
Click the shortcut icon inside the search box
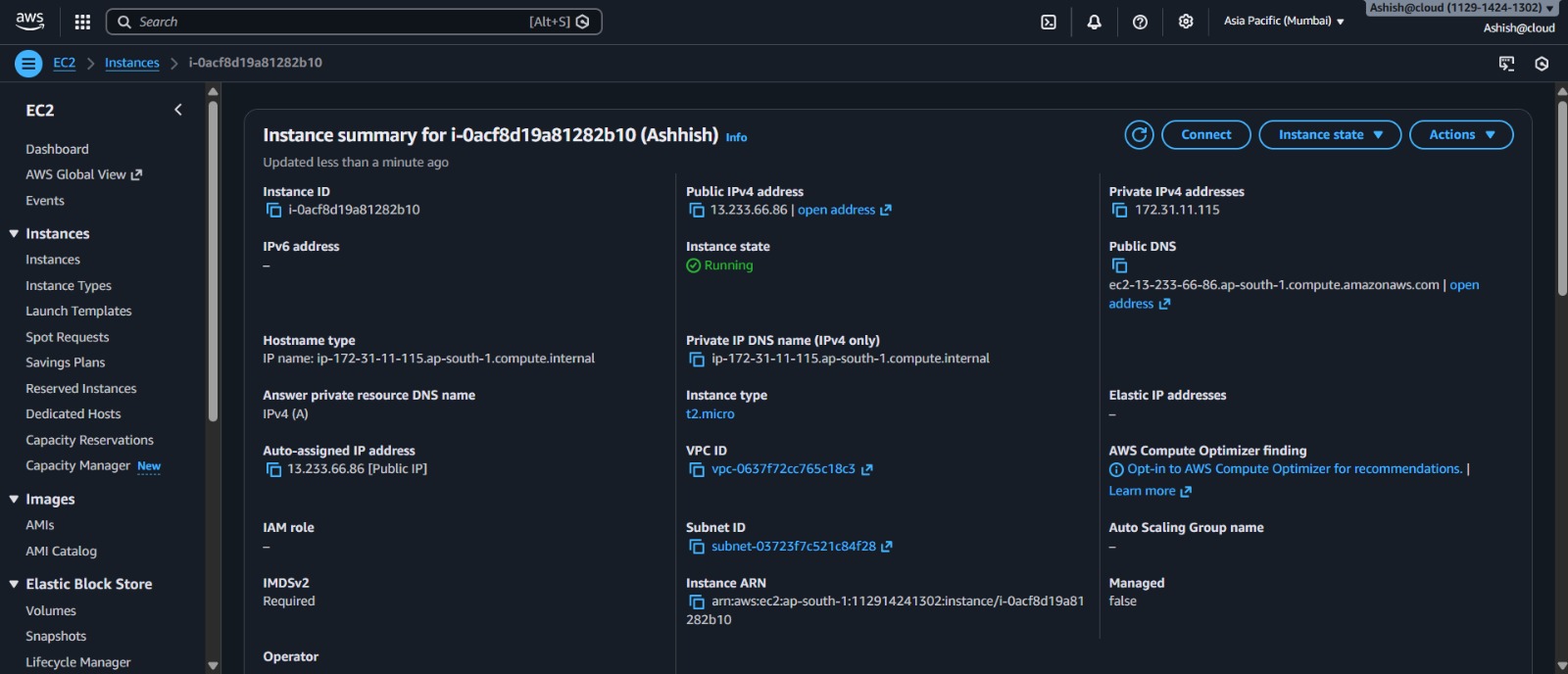[583, 22]
